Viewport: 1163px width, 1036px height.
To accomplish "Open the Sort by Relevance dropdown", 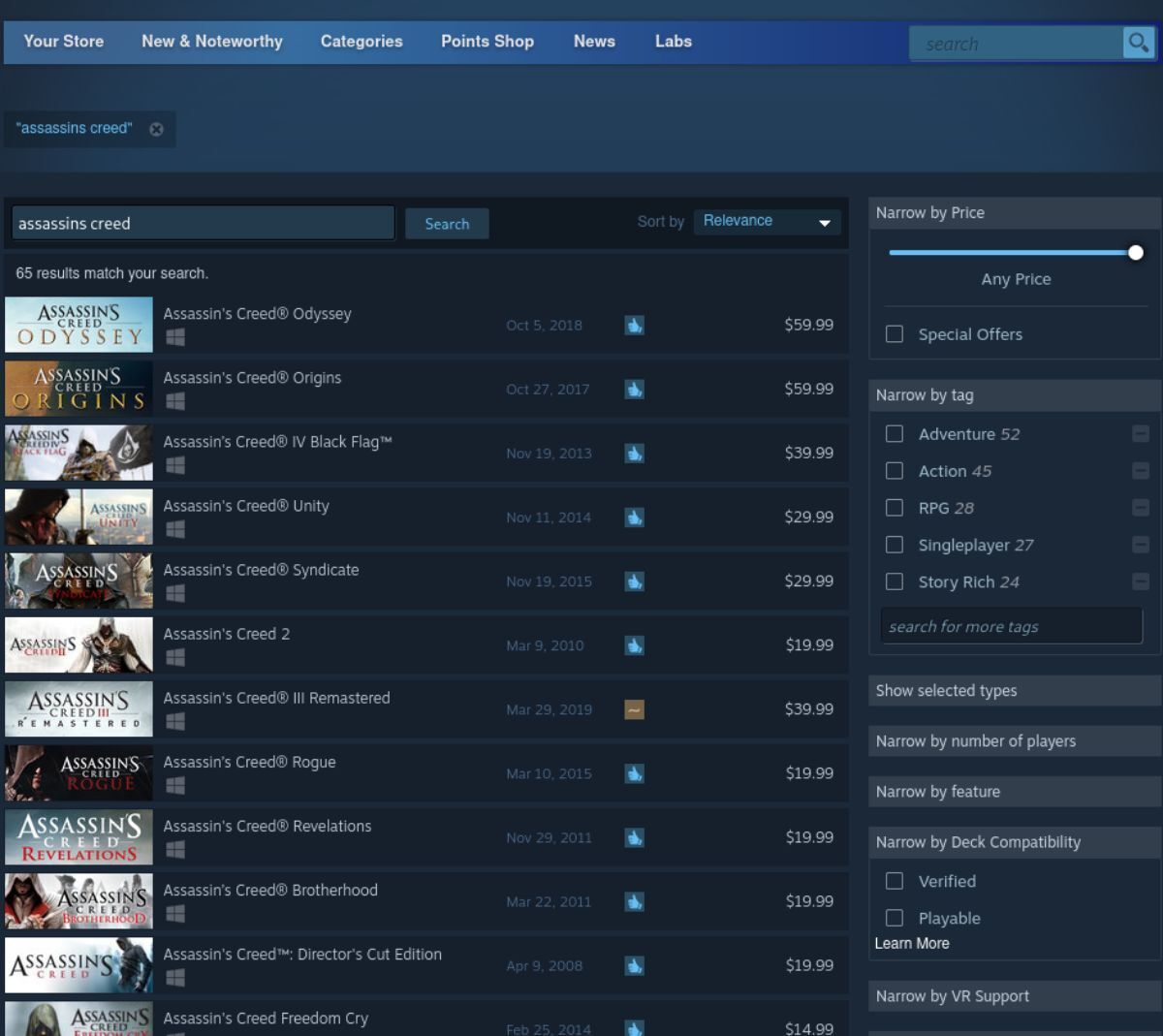I will point(767,222).
